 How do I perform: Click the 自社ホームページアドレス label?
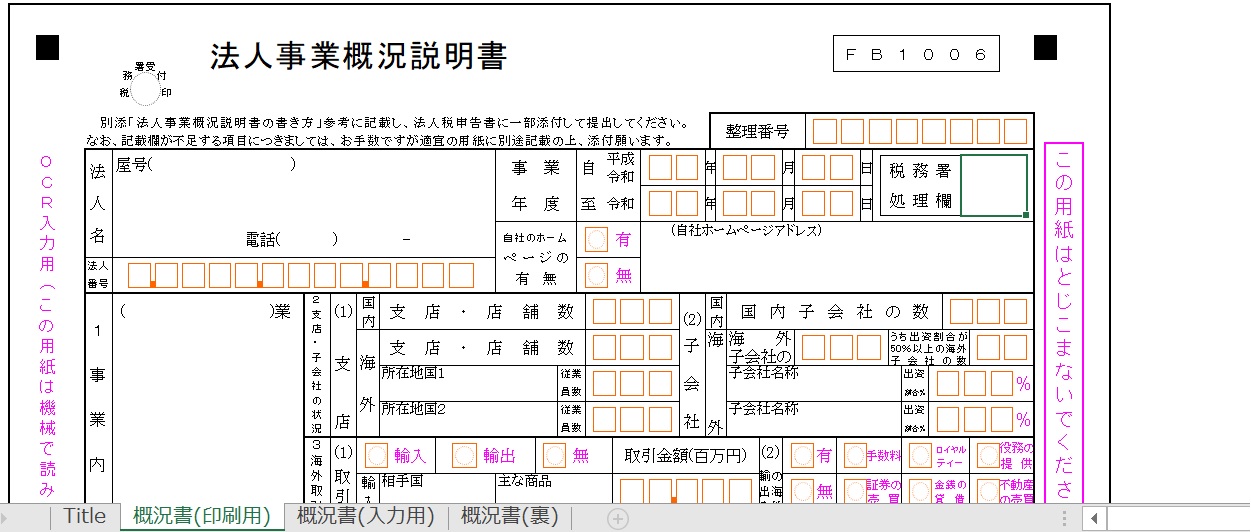click(746, 230)
